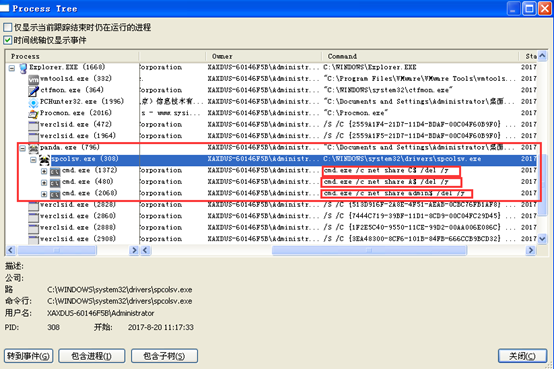Click the Owner column header
554x369 pixels.
[x=264, y=56]
